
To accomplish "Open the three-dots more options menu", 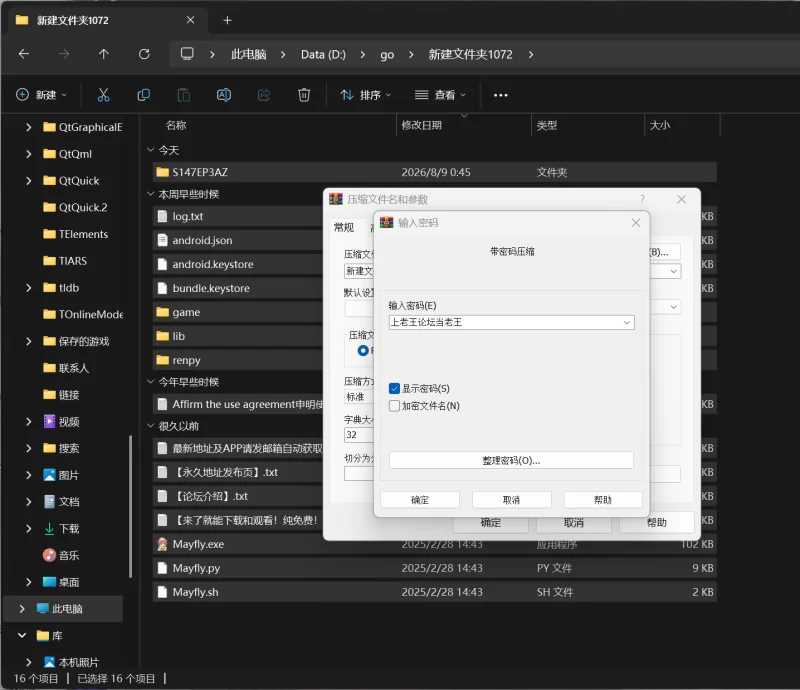I will pyautogui.click(x=501, y=95).
